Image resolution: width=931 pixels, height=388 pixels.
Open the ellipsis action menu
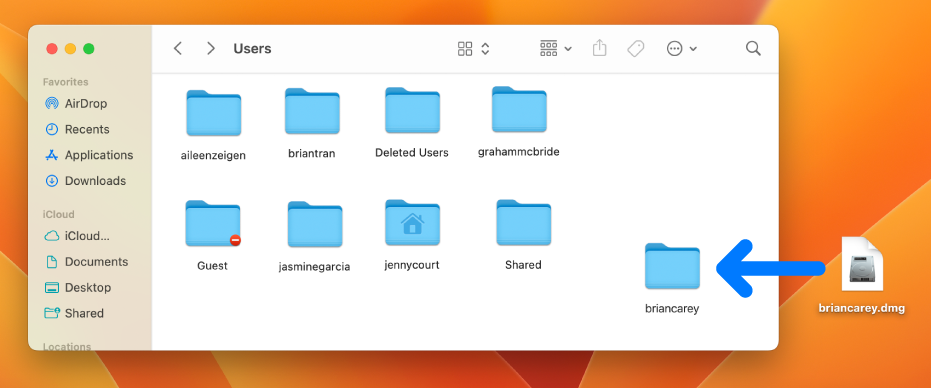(681, 49)
